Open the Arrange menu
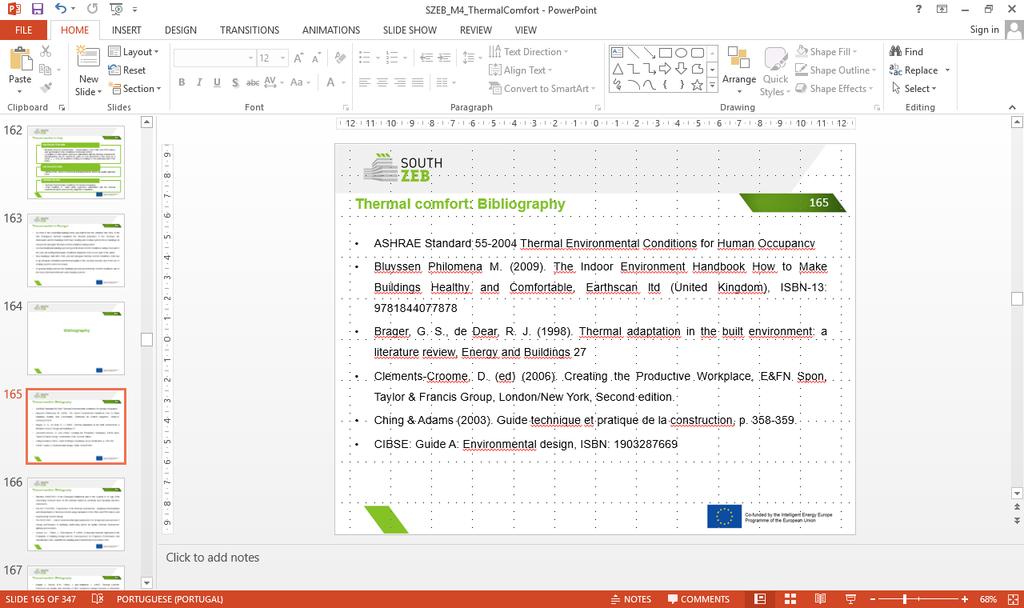 739,71
